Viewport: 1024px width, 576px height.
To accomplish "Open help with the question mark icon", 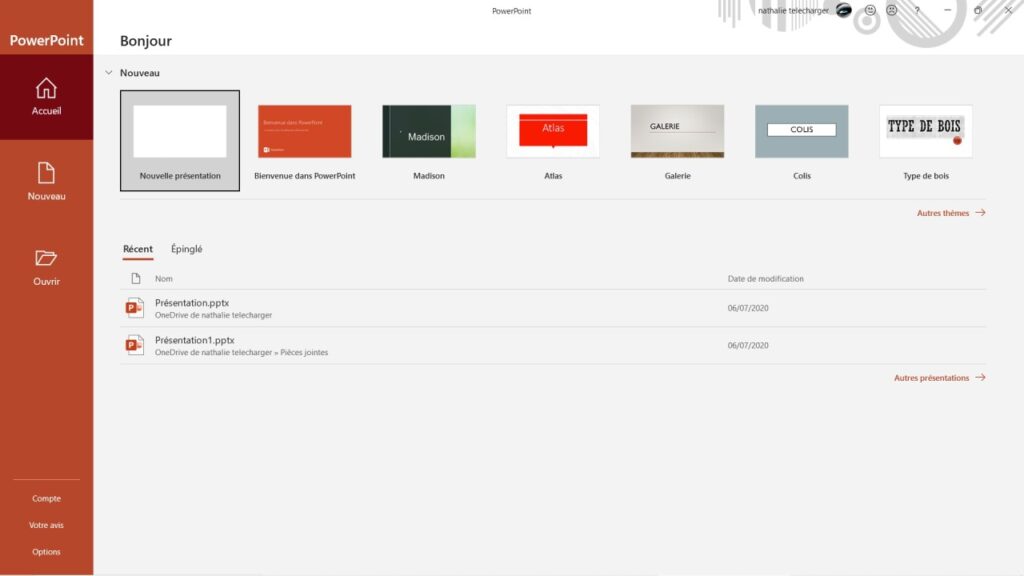I will point(917,10).
